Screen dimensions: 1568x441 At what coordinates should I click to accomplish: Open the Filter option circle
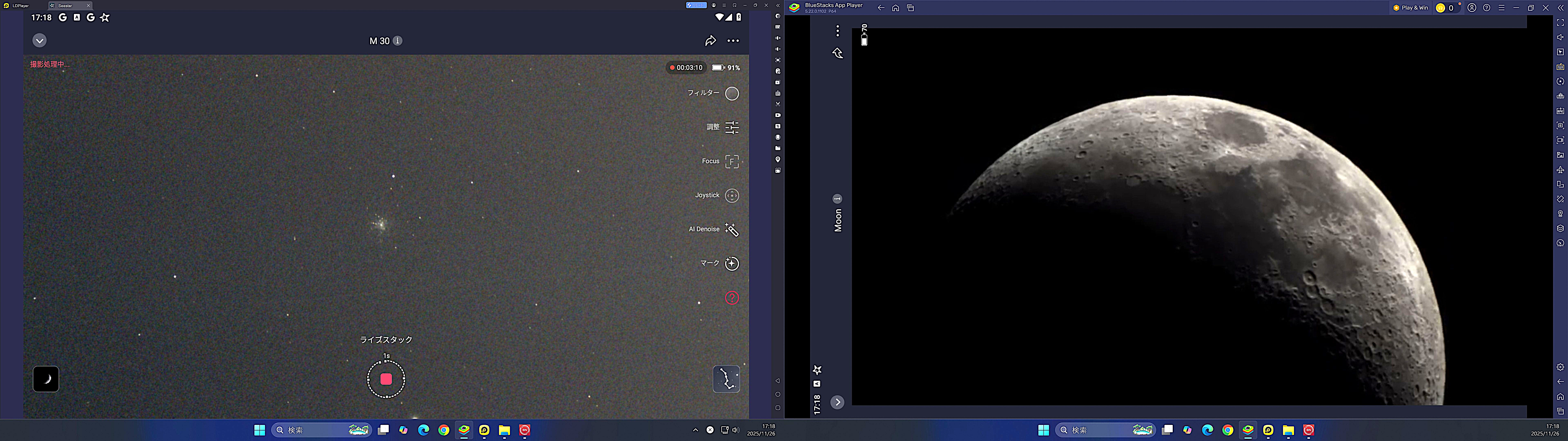(x=732, y=93)
